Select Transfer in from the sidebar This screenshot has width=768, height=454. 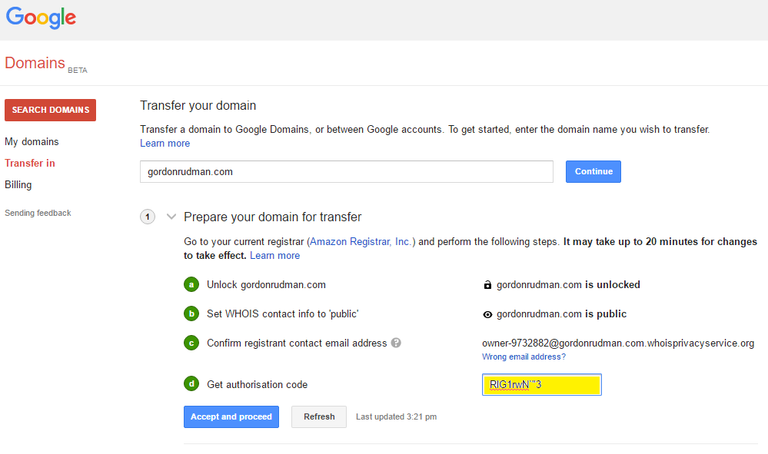click(x=30, y=163)
